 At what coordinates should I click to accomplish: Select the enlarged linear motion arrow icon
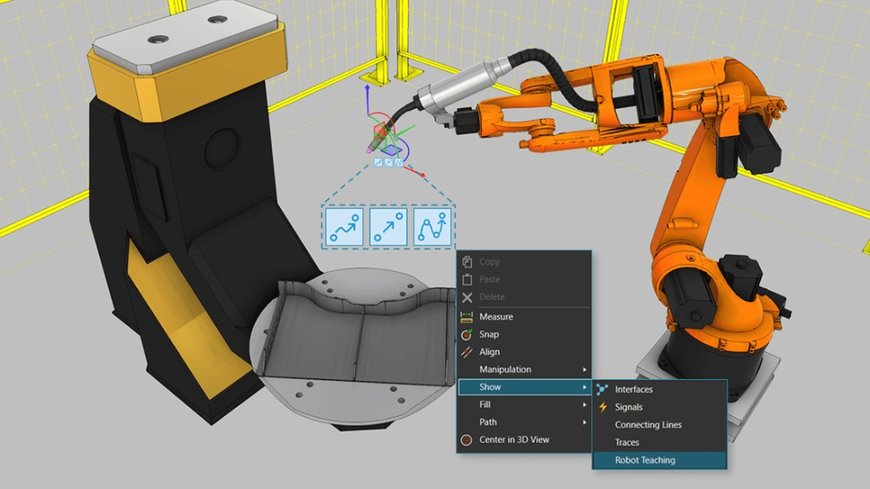click(388, 226)
